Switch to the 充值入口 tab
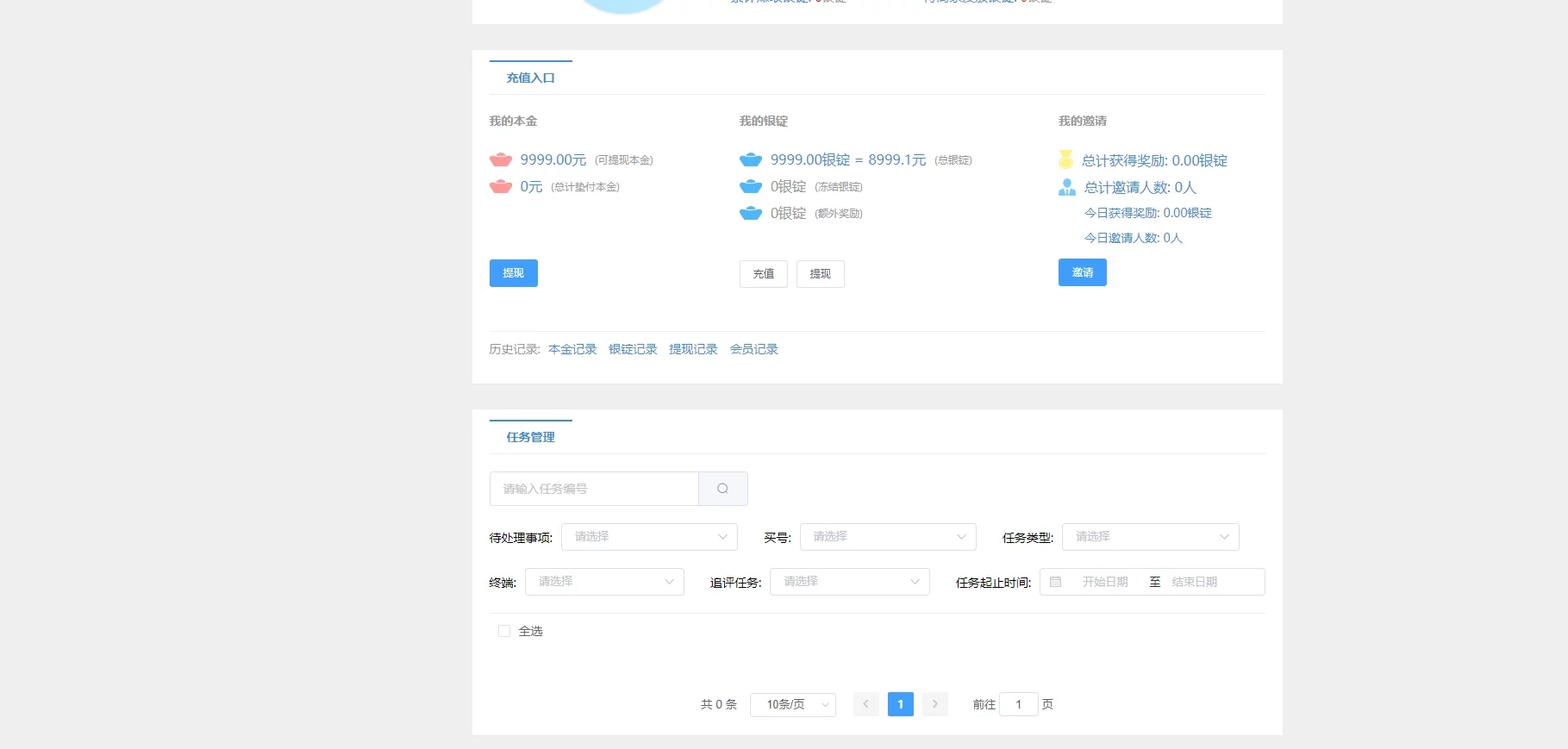The width and height of the screenshot is (1568, 749). tap(531, 78)
